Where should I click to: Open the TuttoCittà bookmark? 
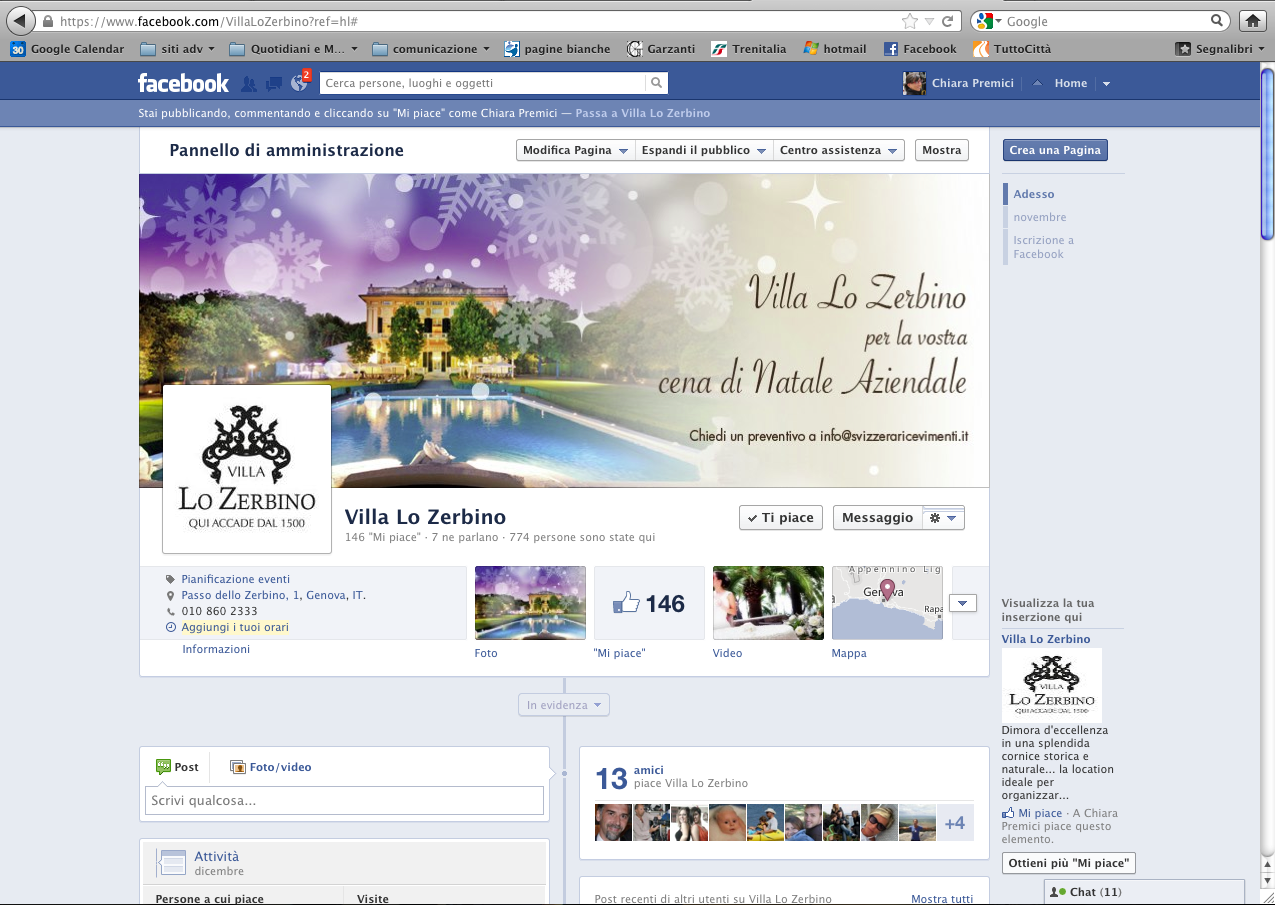tap(1012, 48)
